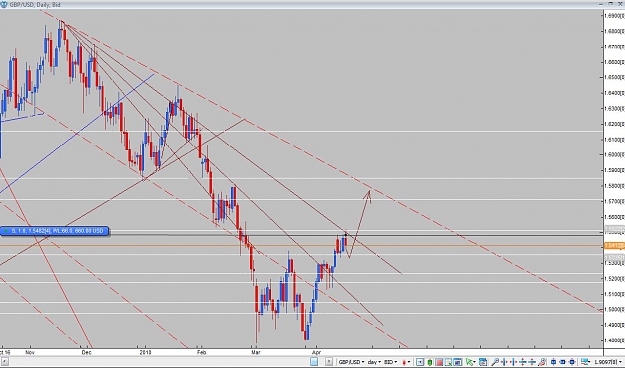This screenshot has width=625, height=368.
Task: Click the blue and red chart templates icon
Action: point(483,362)
